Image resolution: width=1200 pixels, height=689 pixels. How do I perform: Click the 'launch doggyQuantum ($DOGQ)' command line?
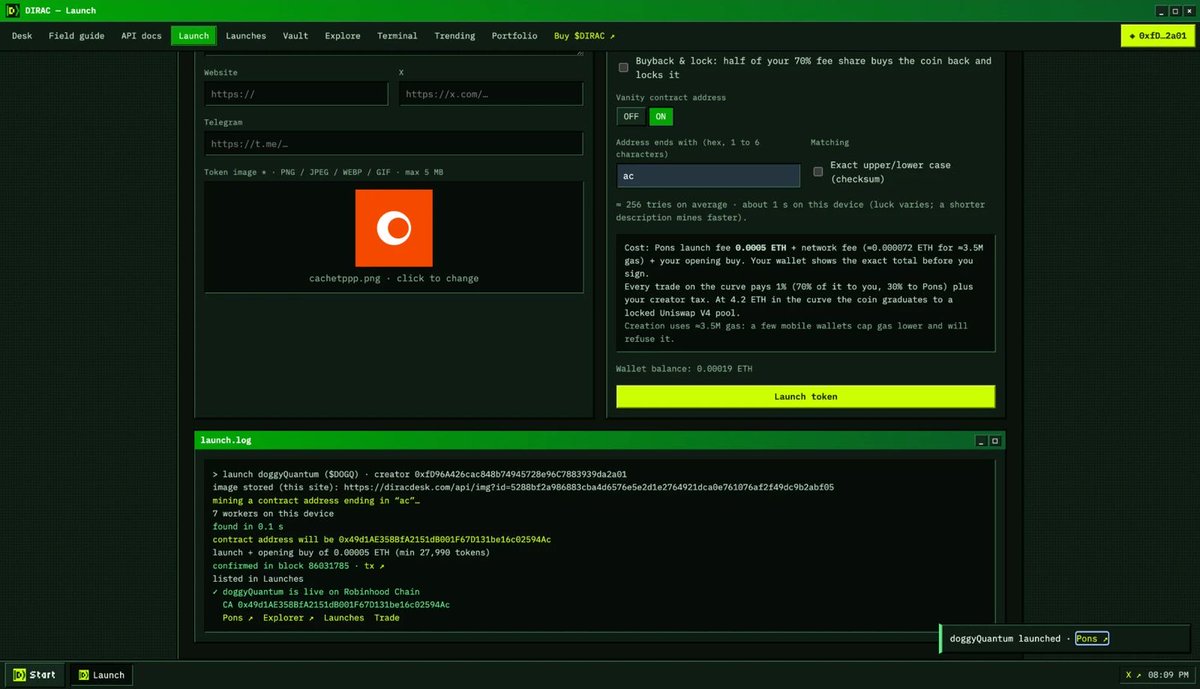pos(420,474)
